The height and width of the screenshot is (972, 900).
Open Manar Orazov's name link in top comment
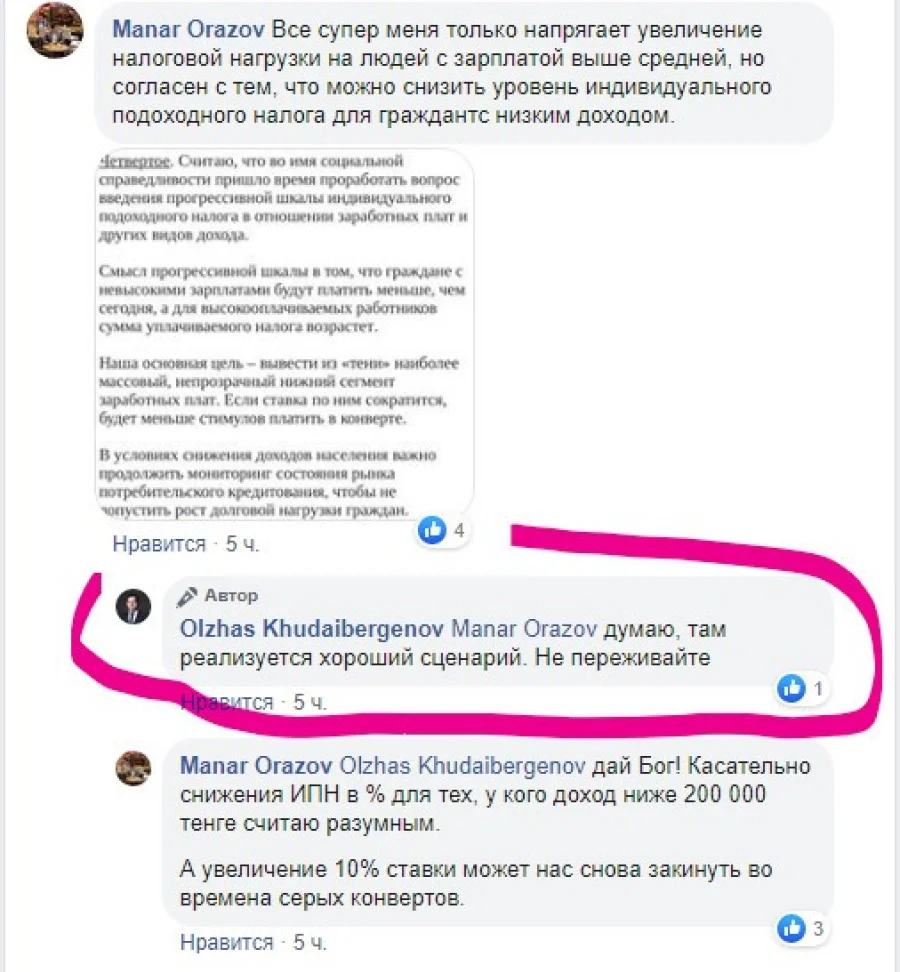click(188, 30)
